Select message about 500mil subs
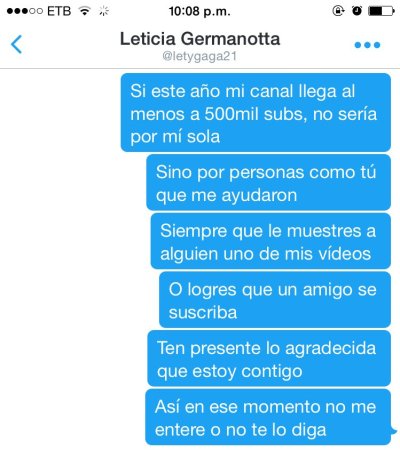The width and height of the screenshot is (400, 450). (x=256, y=113)
